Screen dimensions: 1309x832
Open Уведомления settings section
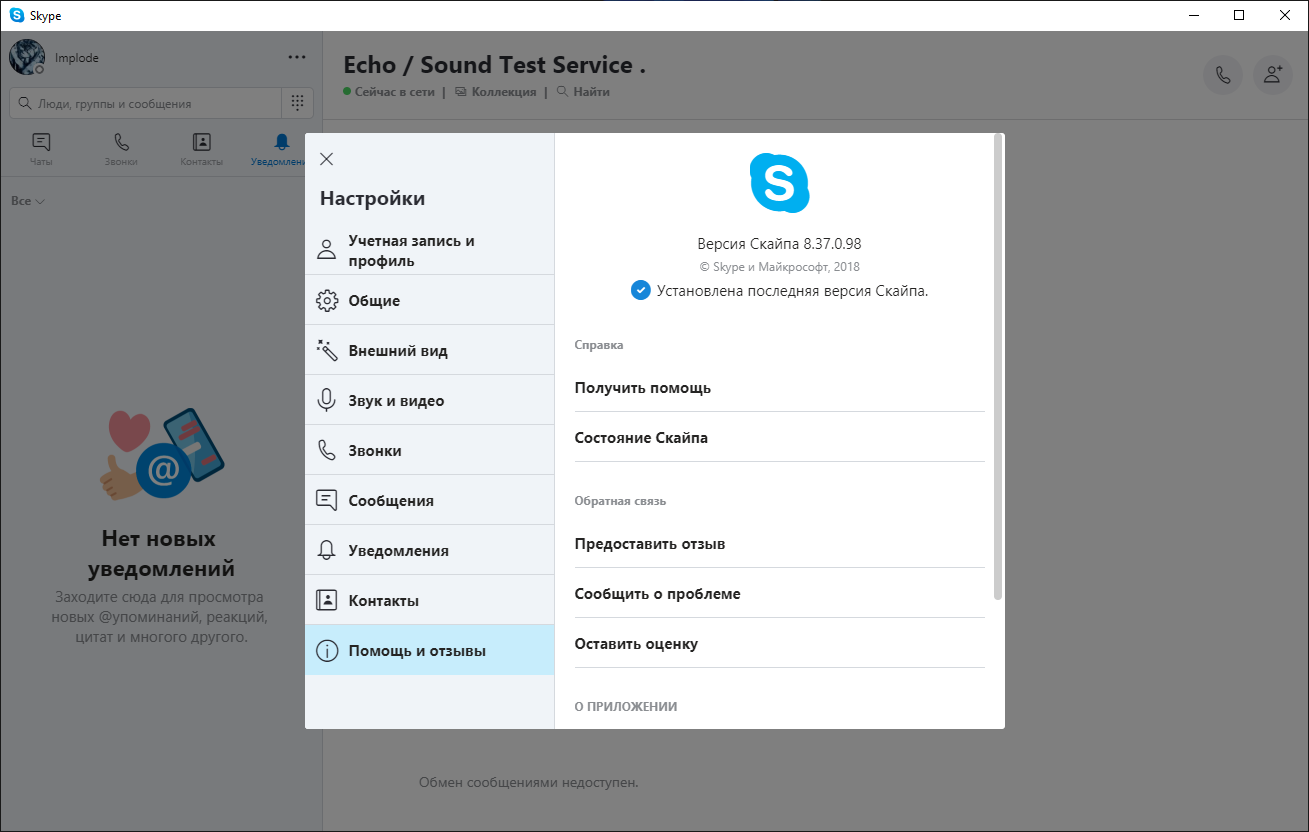[x=429, y=550]
